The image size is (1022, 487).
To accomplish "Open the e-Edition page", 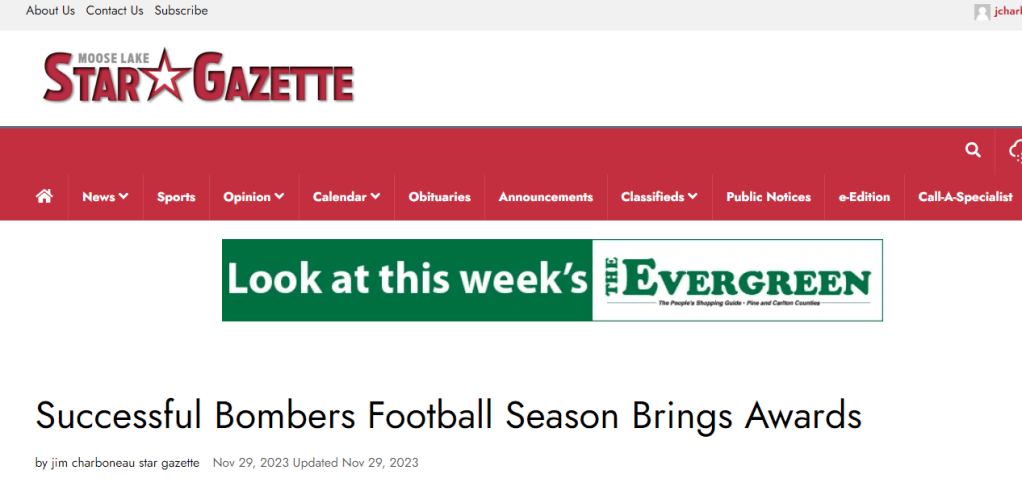I will pyautogui.click(x=864, y=197).
